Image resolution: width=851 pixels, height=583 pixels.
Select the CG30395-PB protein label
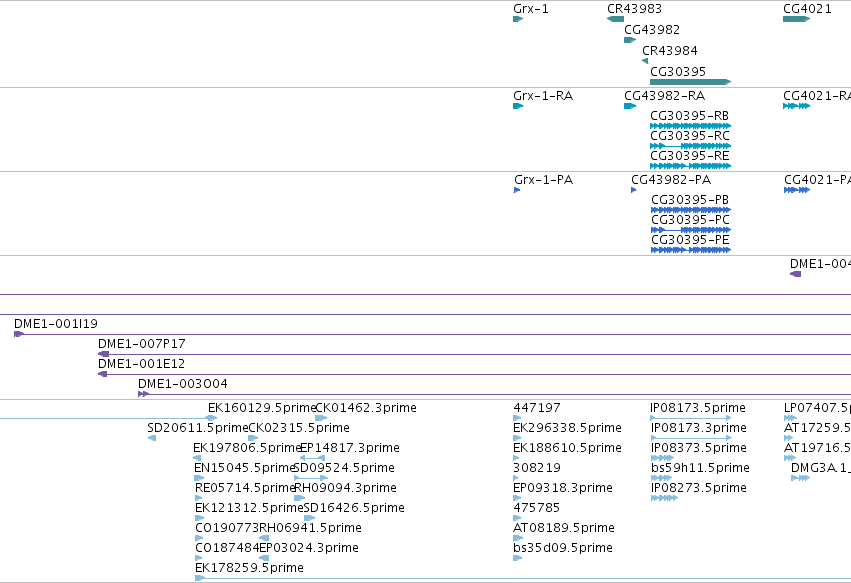[x=690, y=200]
